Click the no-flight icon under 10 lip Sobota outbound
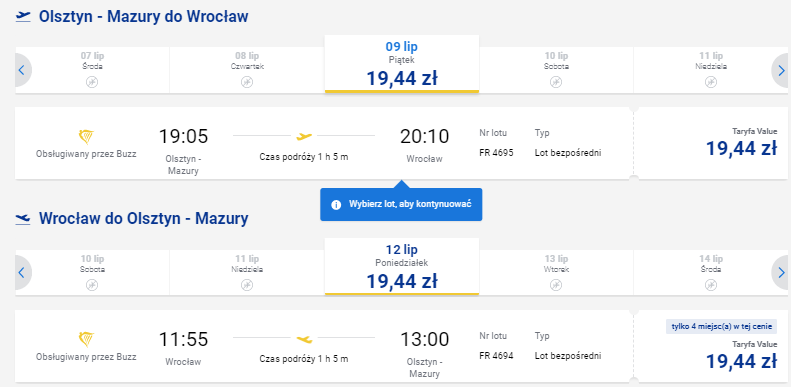 point(556,82)
